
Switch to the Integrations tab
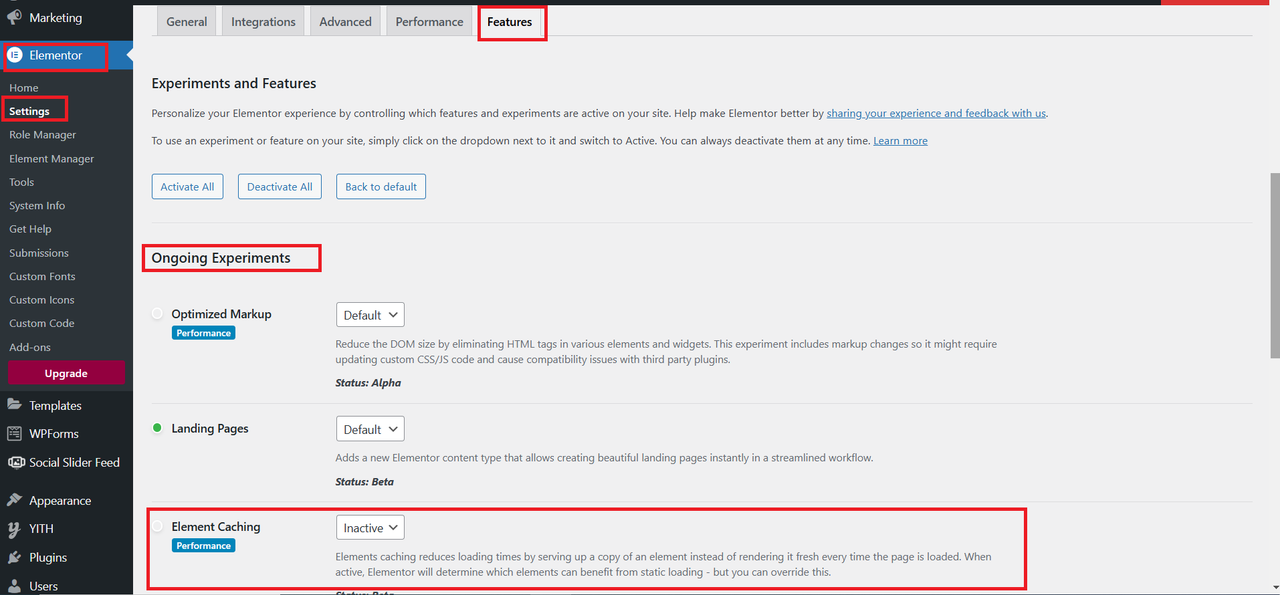point(263,21)
